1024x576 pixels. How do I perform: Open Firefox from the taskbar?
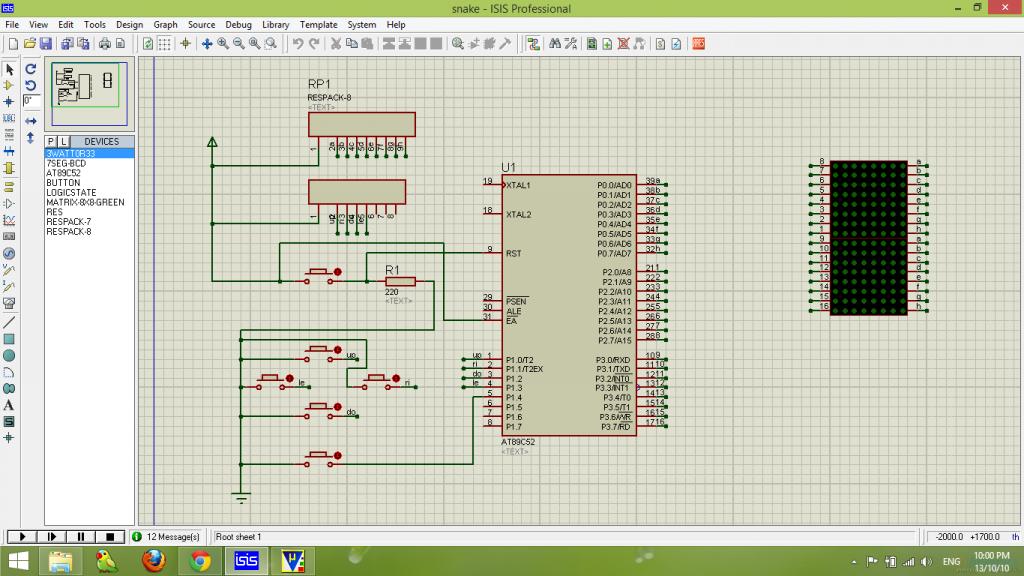pos(153,560)
